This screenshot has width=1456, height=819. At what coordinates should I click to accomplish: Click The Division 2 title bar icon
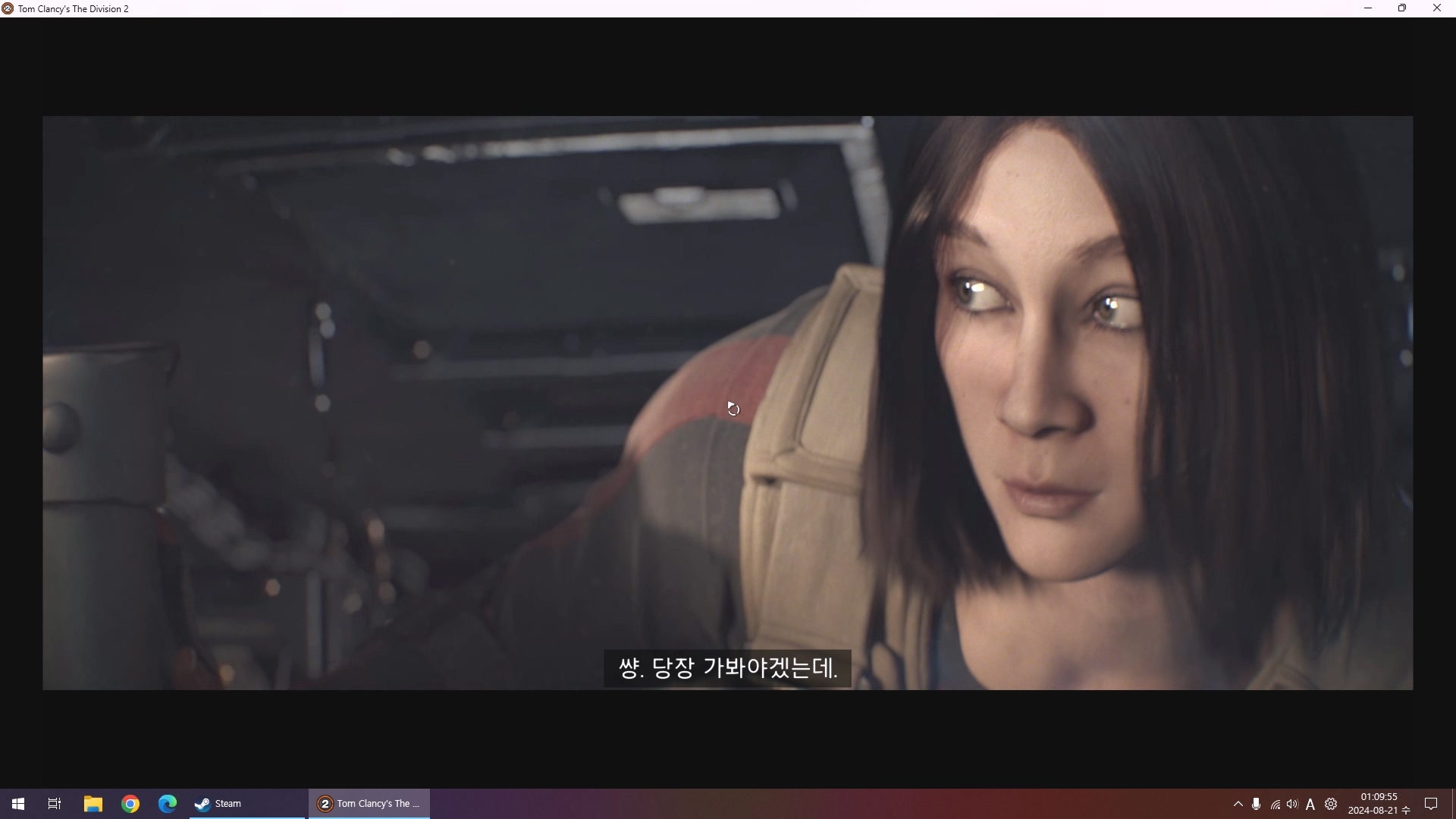coord(8,8)
